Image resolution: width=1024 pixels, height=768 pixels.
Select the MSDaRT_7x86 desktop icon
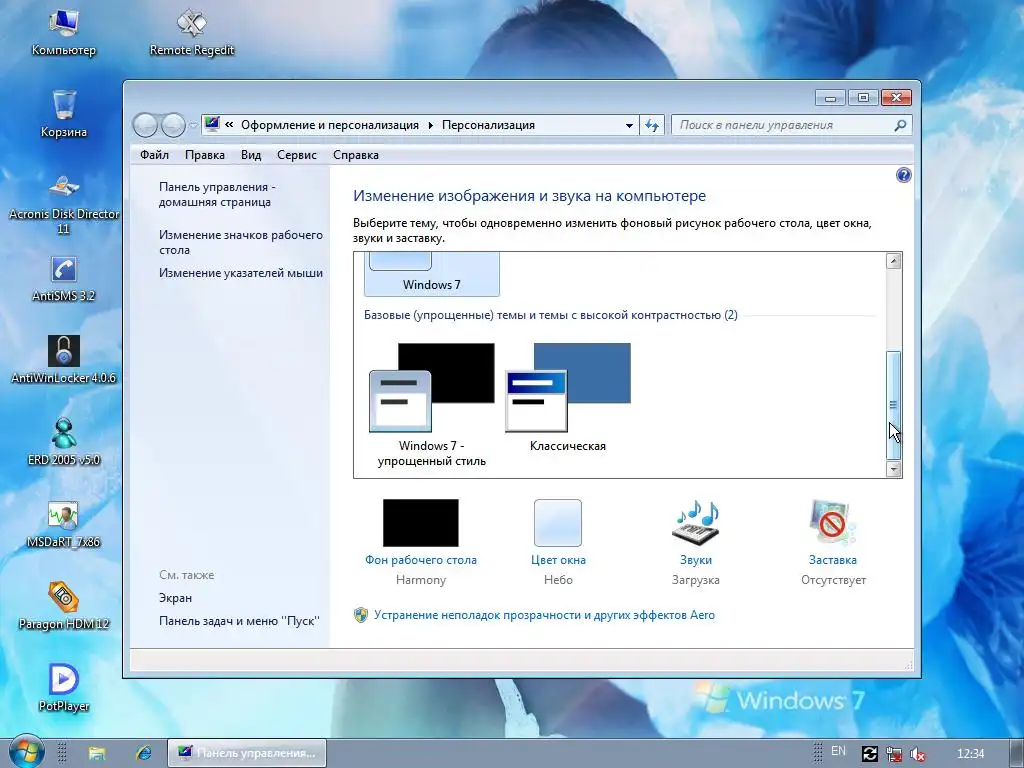tap(63, 524)
